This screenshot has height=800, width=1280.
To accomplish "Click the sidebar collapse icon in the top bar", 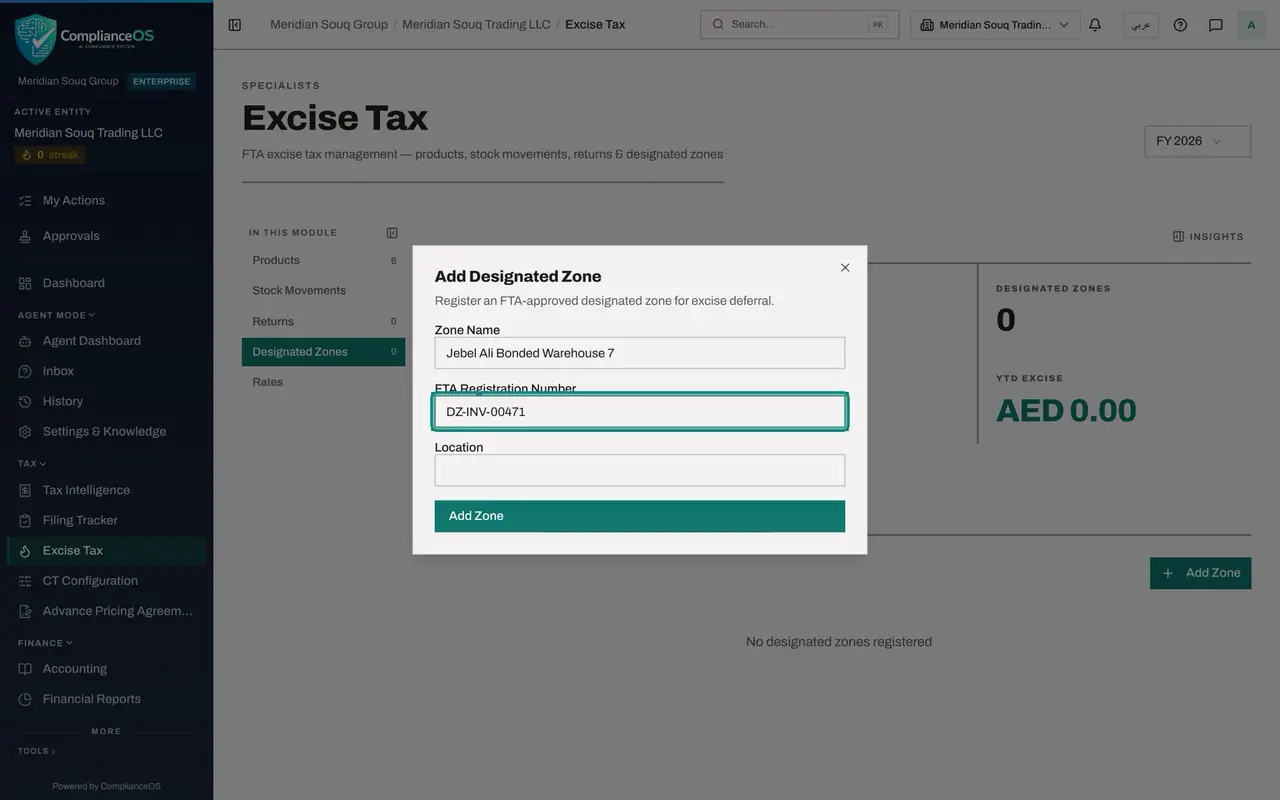I will coord(235,25).
